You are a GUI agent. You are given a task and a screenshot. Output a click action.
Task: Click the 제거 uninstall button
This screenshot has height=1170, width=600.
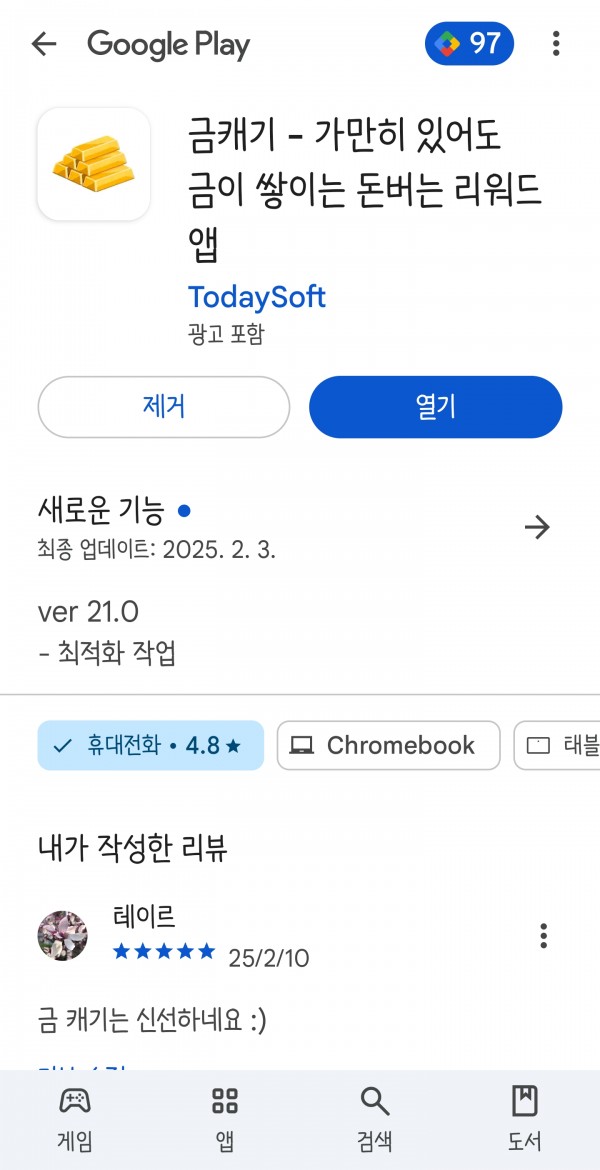[x=163, y=407]
